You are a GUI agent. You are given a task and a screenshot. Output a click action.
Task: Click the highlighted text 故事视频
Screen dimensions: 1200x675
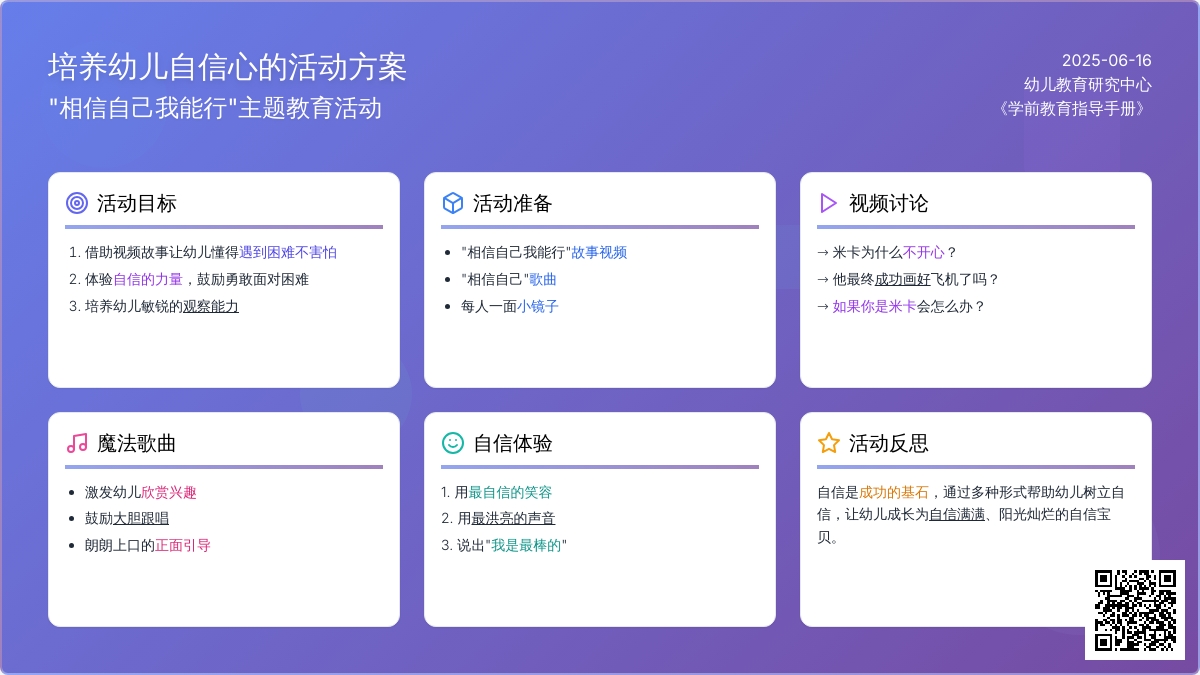click(x=599, y=252)
